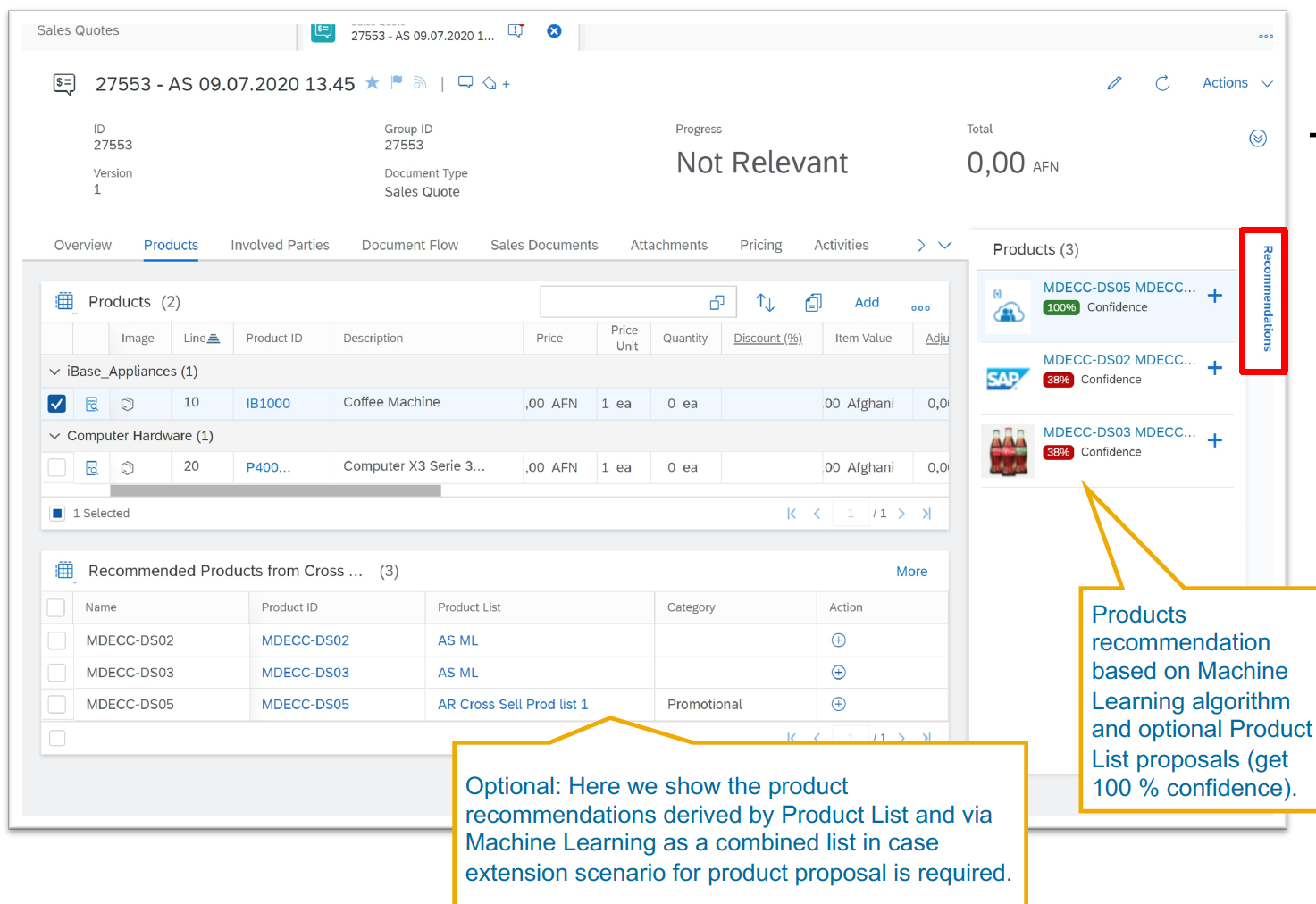Click More in Recommended Products section
The image size is (1316, 904).
[x=912, y=571]
